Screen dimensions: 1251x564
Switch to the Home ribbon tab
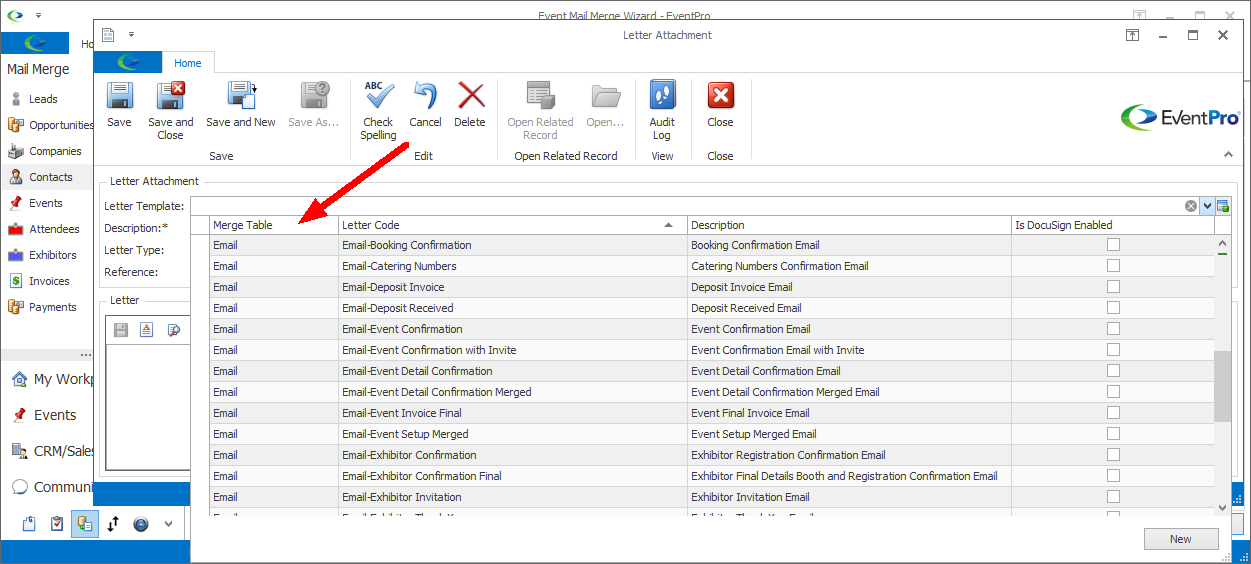(188, 63)
